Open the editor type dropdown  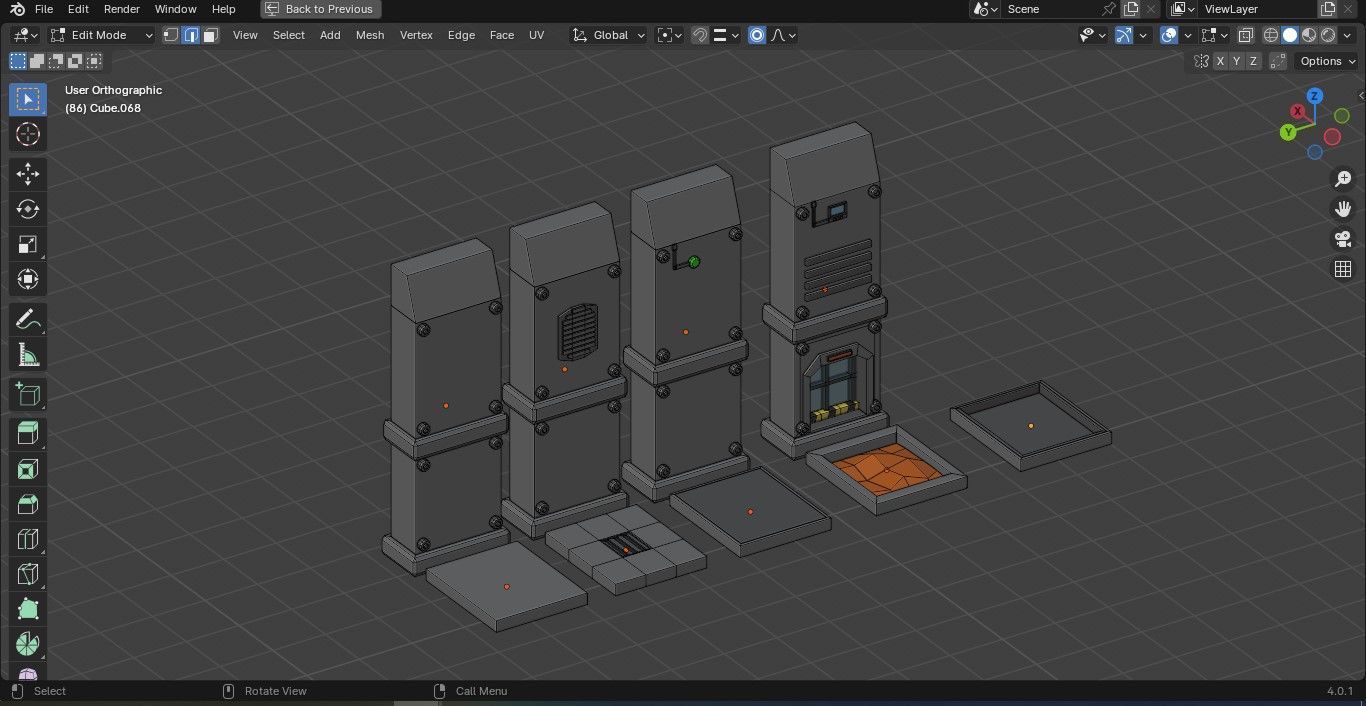[25, 35]
